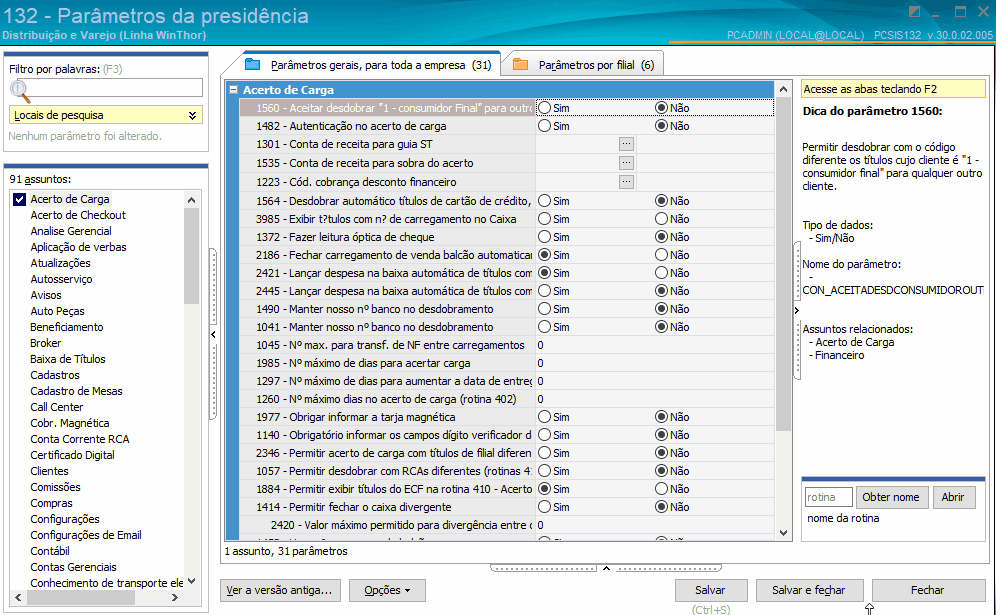
Task: Open lookup button for 1223 Cód. cobrança desconto
Action: [x=626, y=182]
